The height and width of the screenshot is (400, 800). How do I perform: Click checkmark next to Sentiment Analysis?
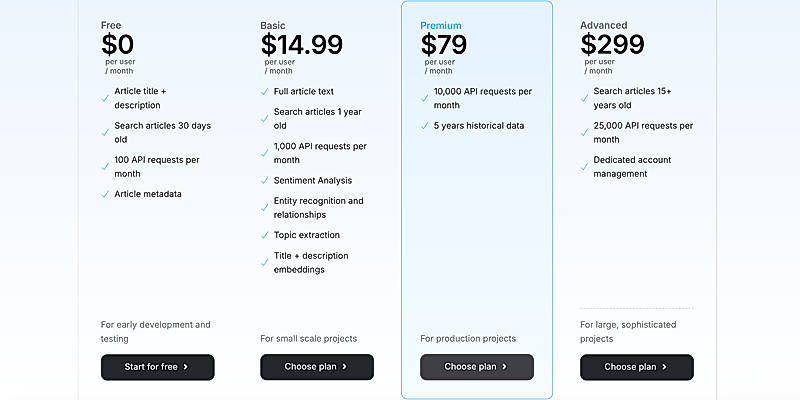click(265, 181)
